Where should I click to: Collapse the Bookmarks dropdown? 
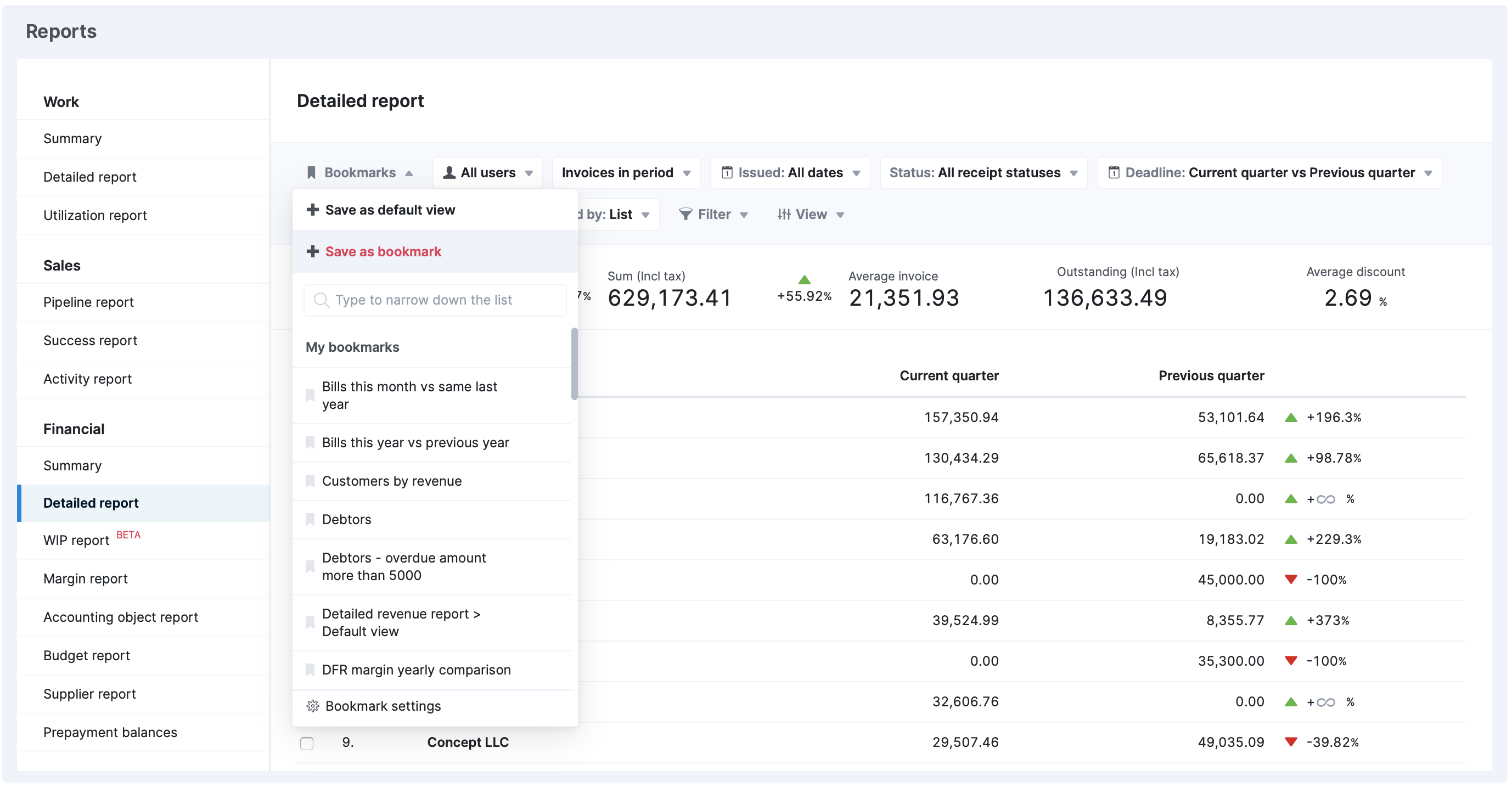(361, 172)
